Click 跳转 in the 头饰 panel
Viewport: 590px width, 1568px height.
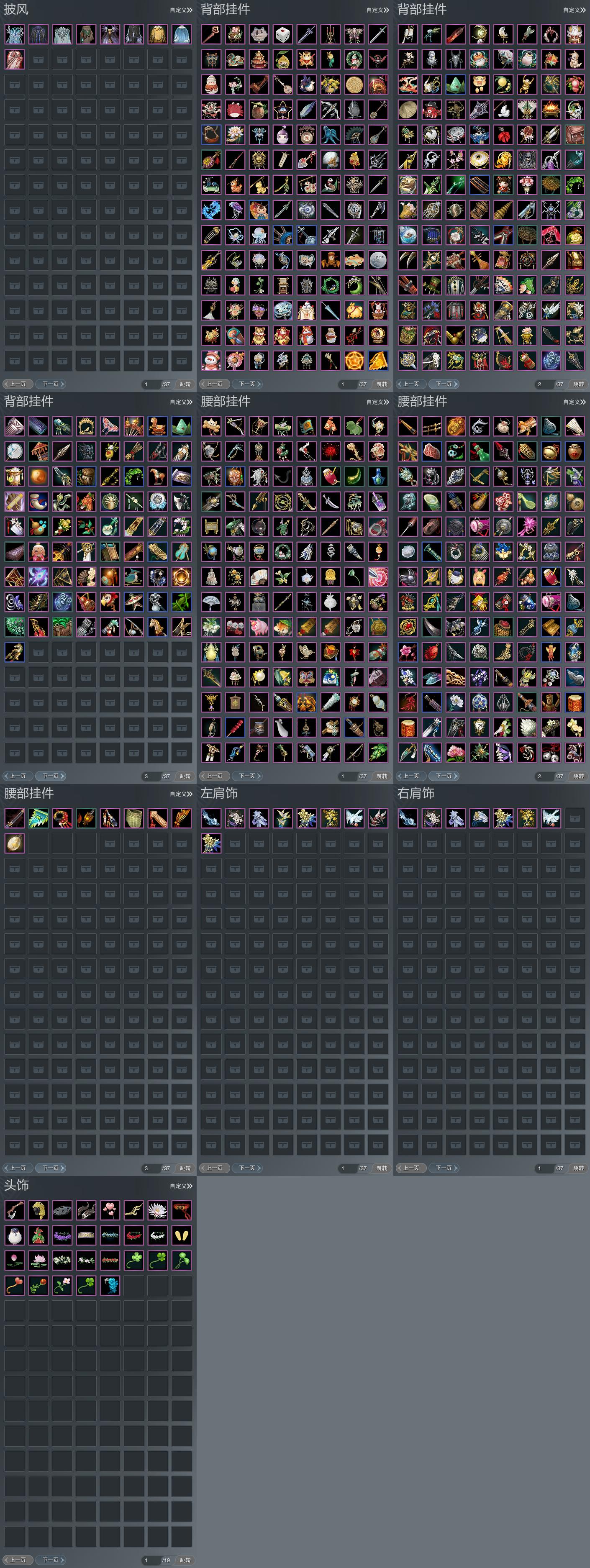tap(185, 1560)
